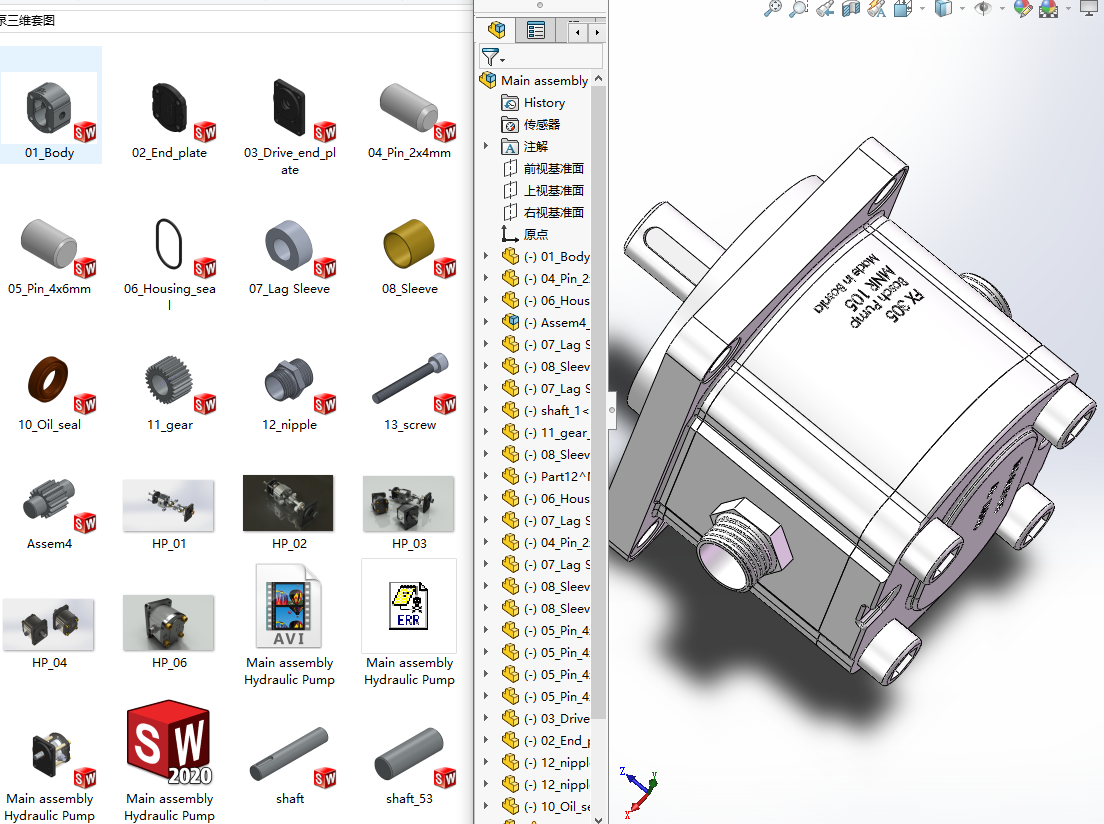
Task: Select the Zoom to Area tool
Action: 798,9
